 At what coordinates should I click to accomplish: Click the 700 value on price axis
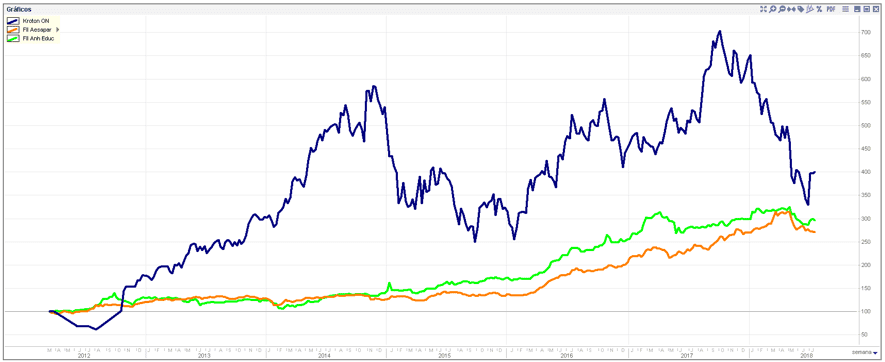[x=865, y=33]
